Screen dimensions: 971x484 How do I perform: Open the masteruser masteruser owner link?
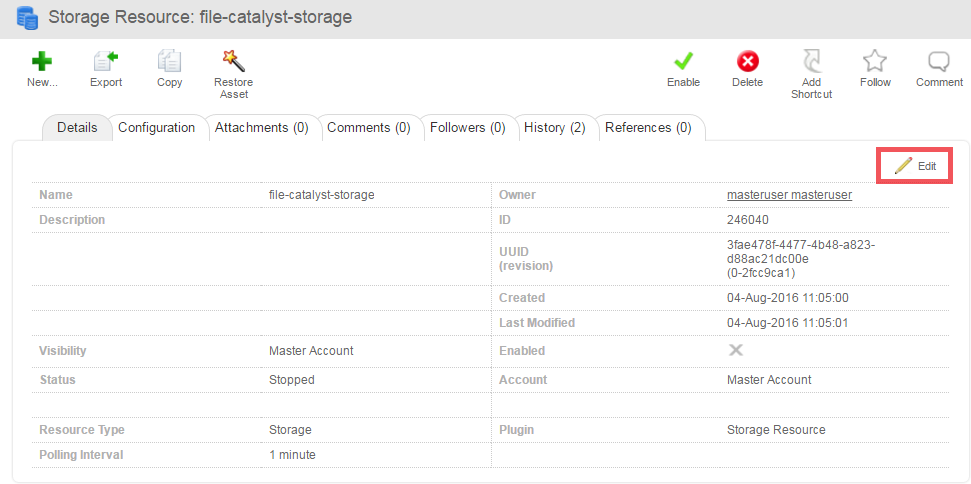790,194
